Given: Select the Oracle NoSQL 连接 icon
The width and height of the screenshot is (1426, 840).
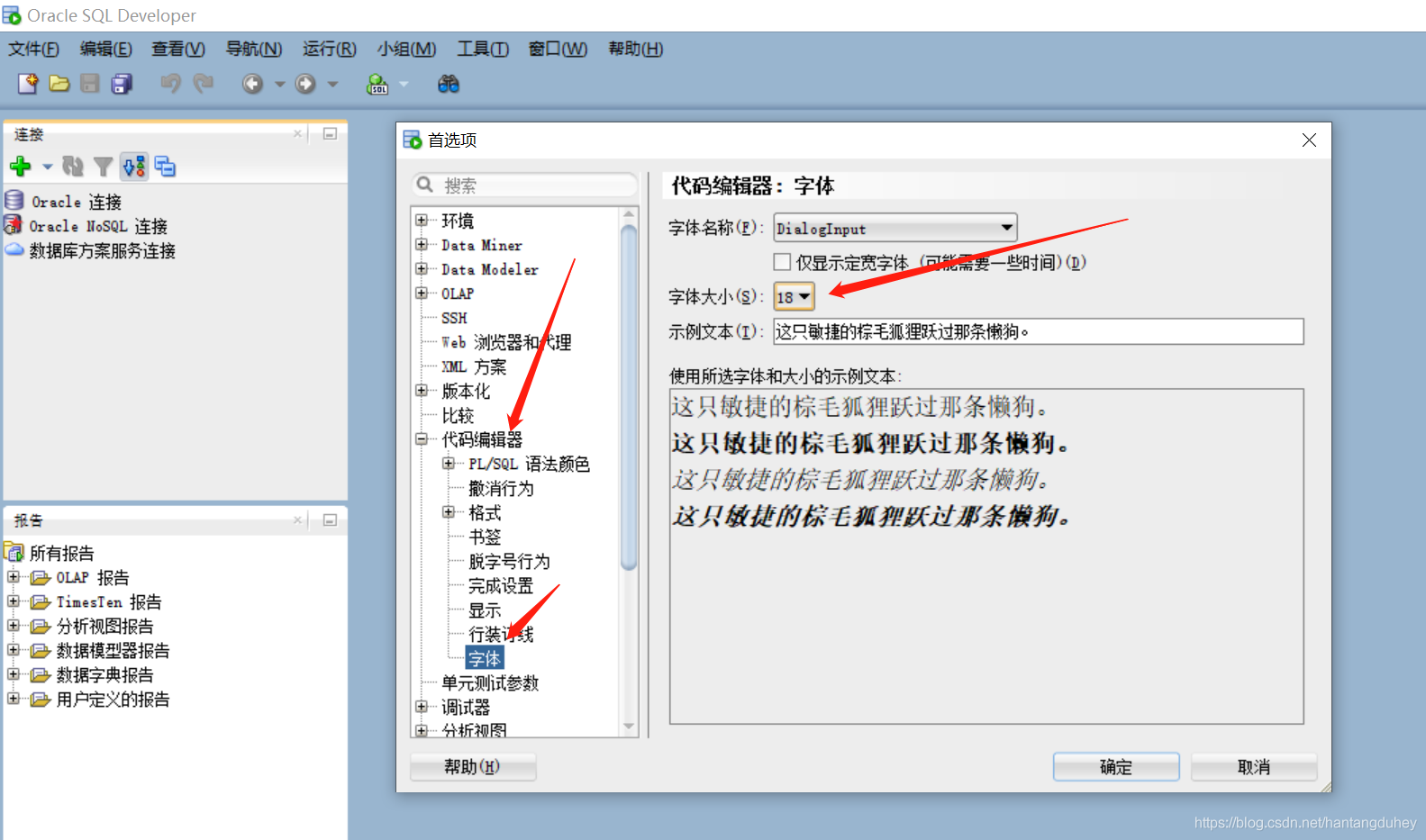Looking at the screenshot, I should (13, 224).
